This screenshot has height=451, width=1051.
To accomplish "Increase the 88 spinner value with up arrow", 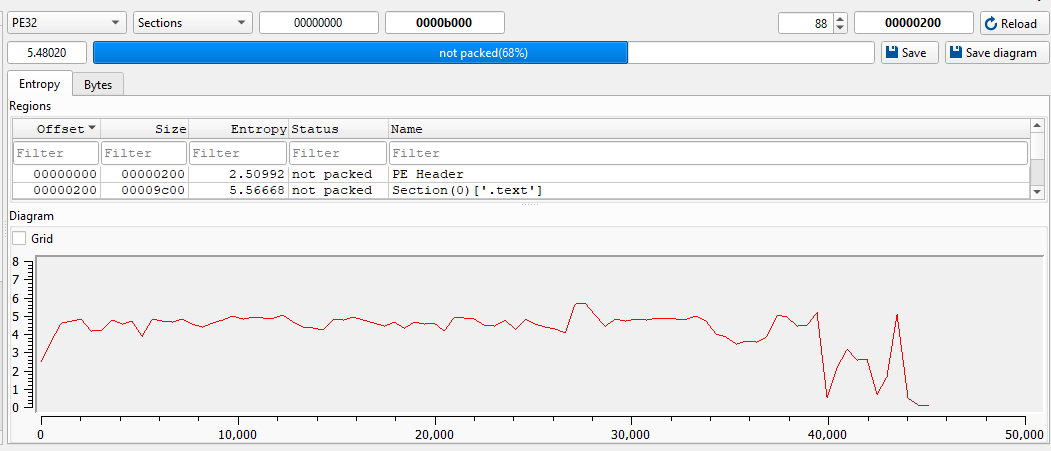I will (x=840, y=18).
